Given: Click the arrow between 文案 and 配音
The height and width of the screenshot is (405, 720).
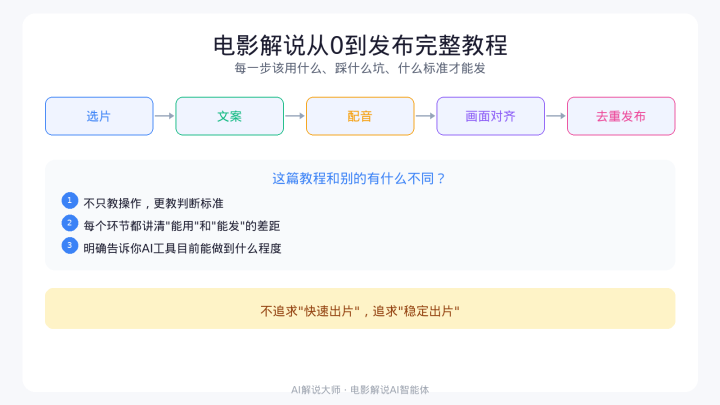Looking at the screenshot, I should [295, 116].
